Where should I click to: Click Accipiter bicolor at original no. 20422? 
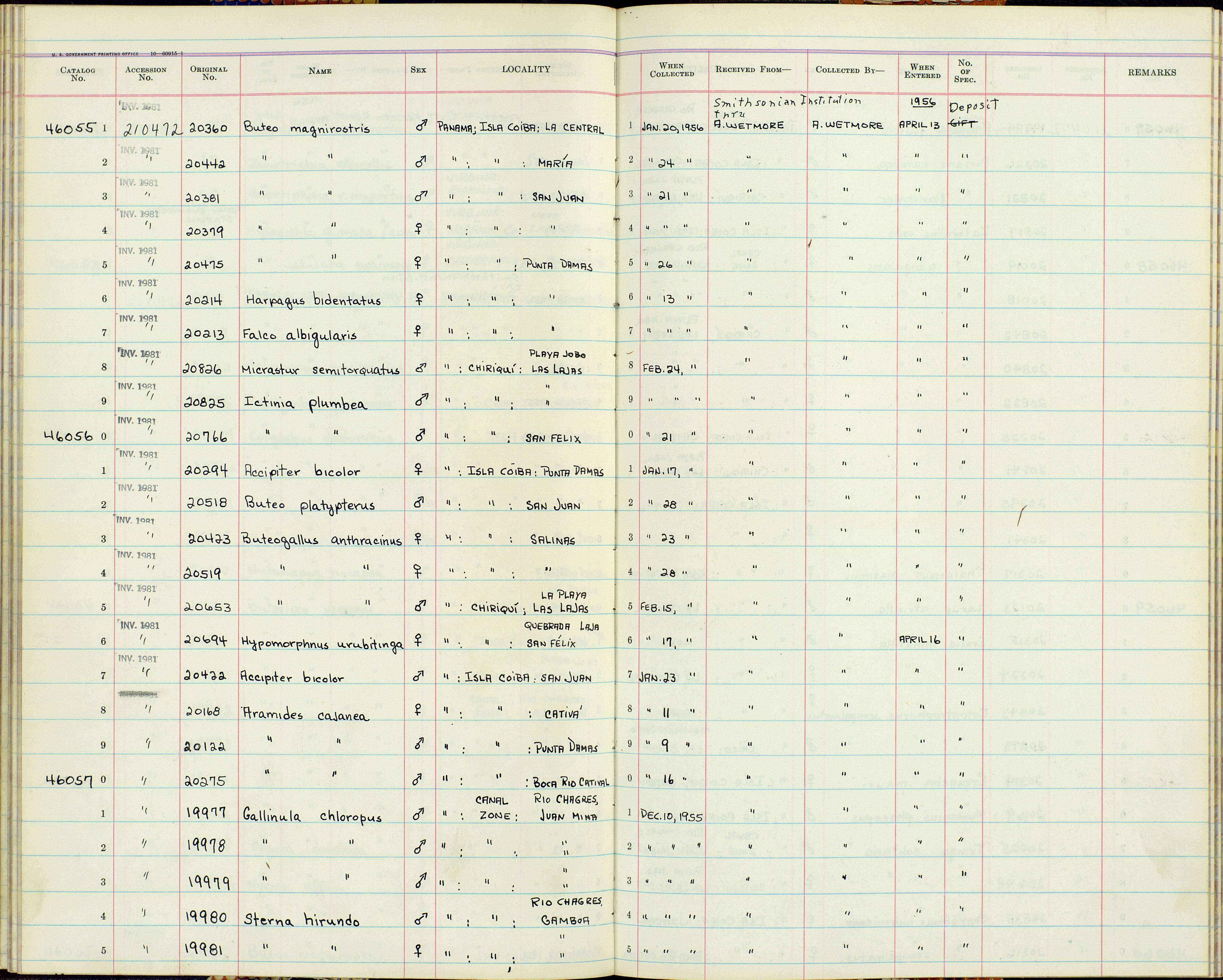(292, 678)
